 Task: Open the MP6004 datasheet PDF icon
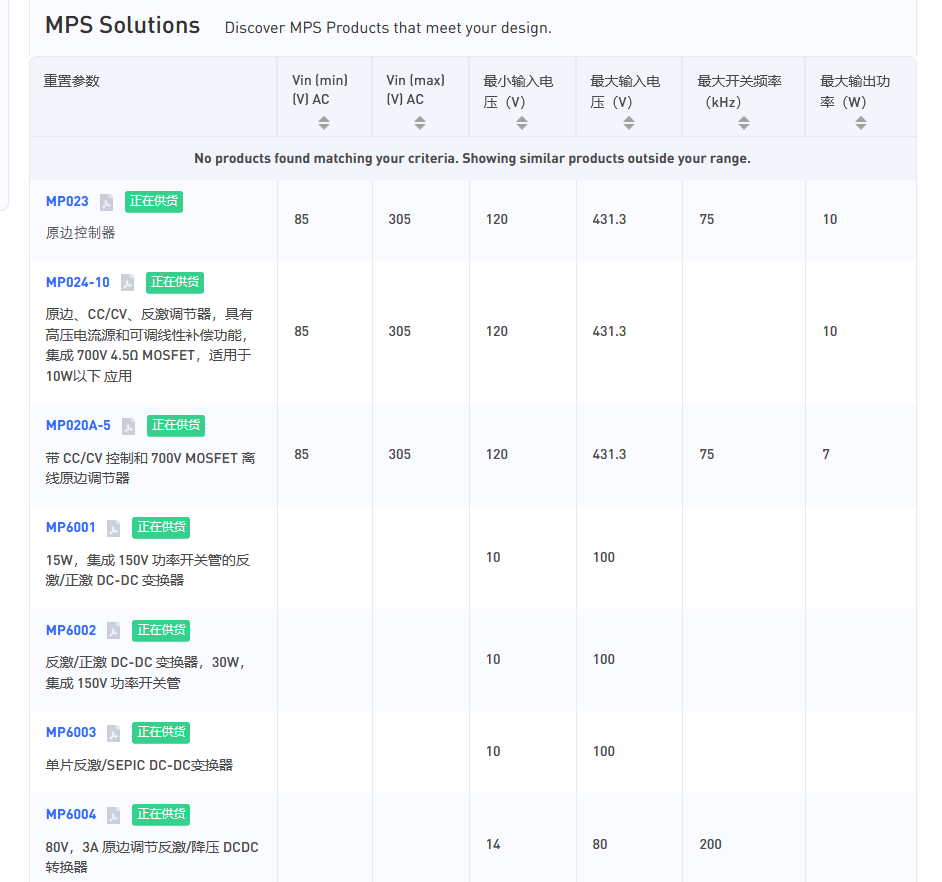[x=114, y=815]
